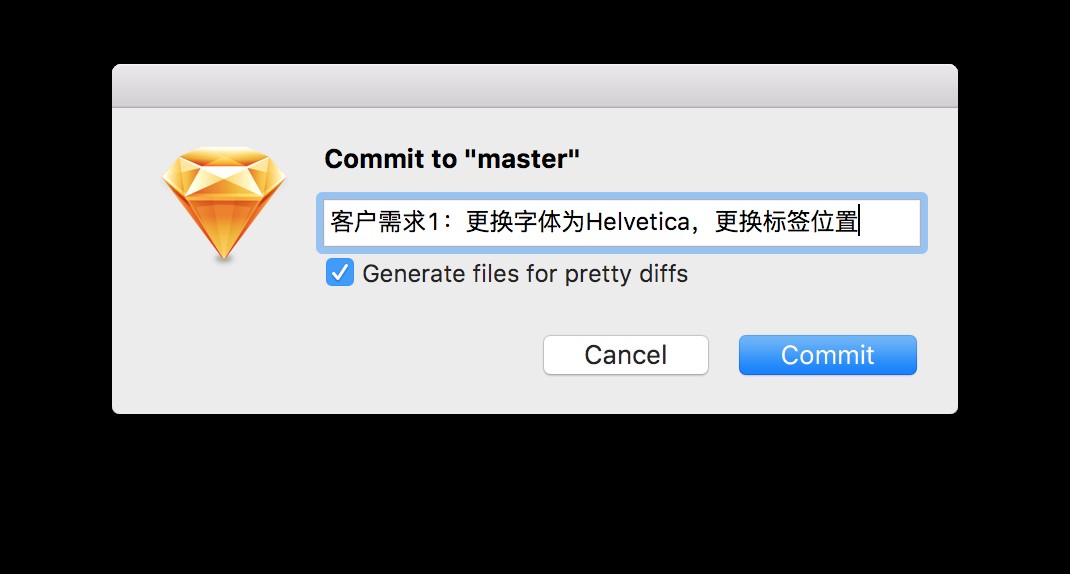The height and width of the screenshot is (574, 1070).
Task: Uncheck the Generate files checkbox box
Action: click(x=340, y=272)
